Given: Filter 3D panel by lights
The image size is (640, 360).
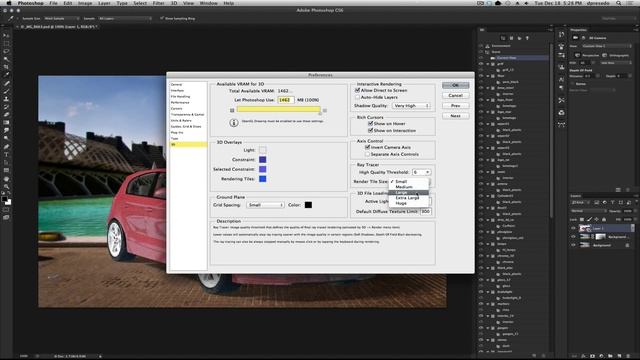Looking at the screenshot, I should click(x=527, y=38).
